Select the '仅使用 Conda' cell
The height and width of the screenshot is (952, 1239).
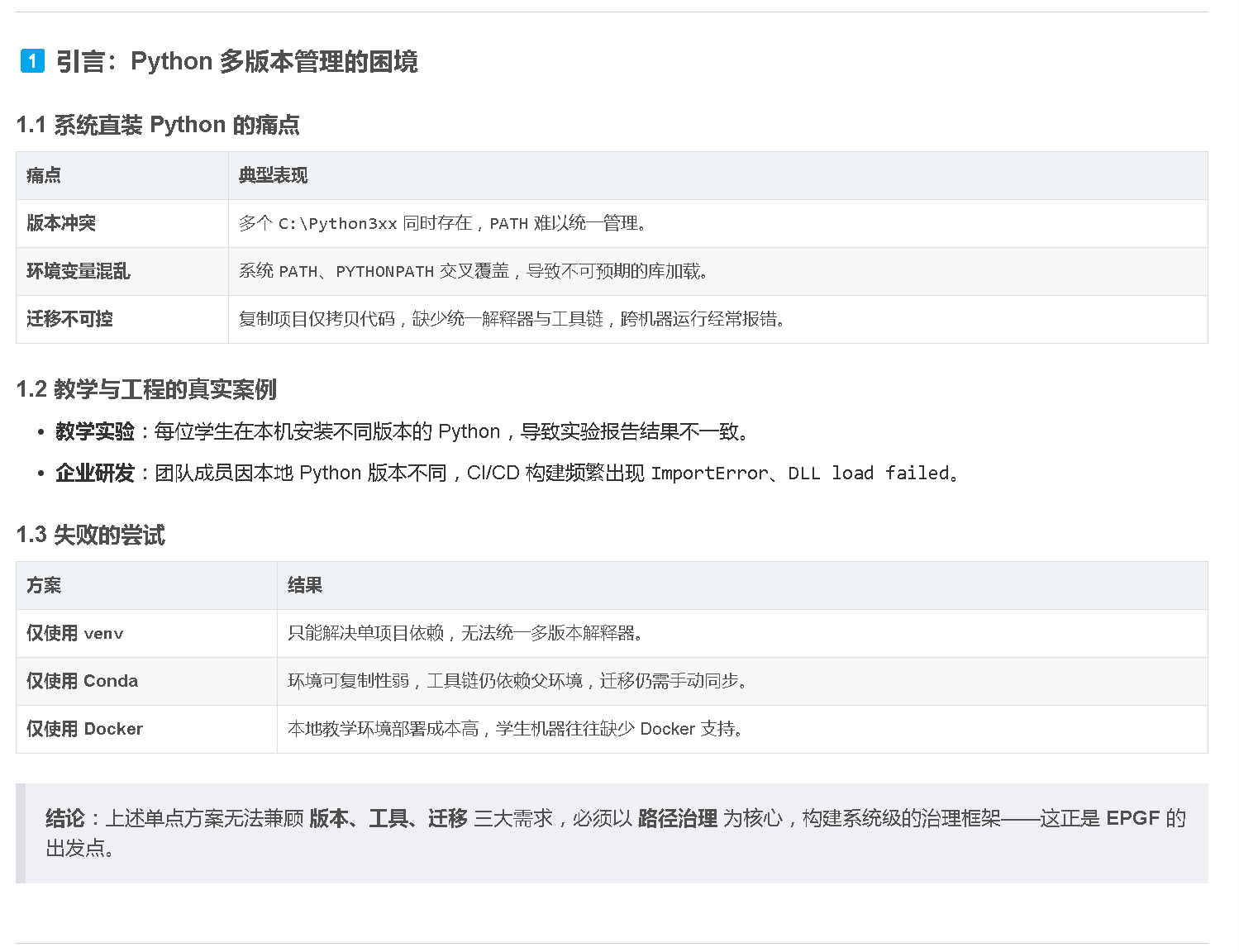[x=146, y=681]
